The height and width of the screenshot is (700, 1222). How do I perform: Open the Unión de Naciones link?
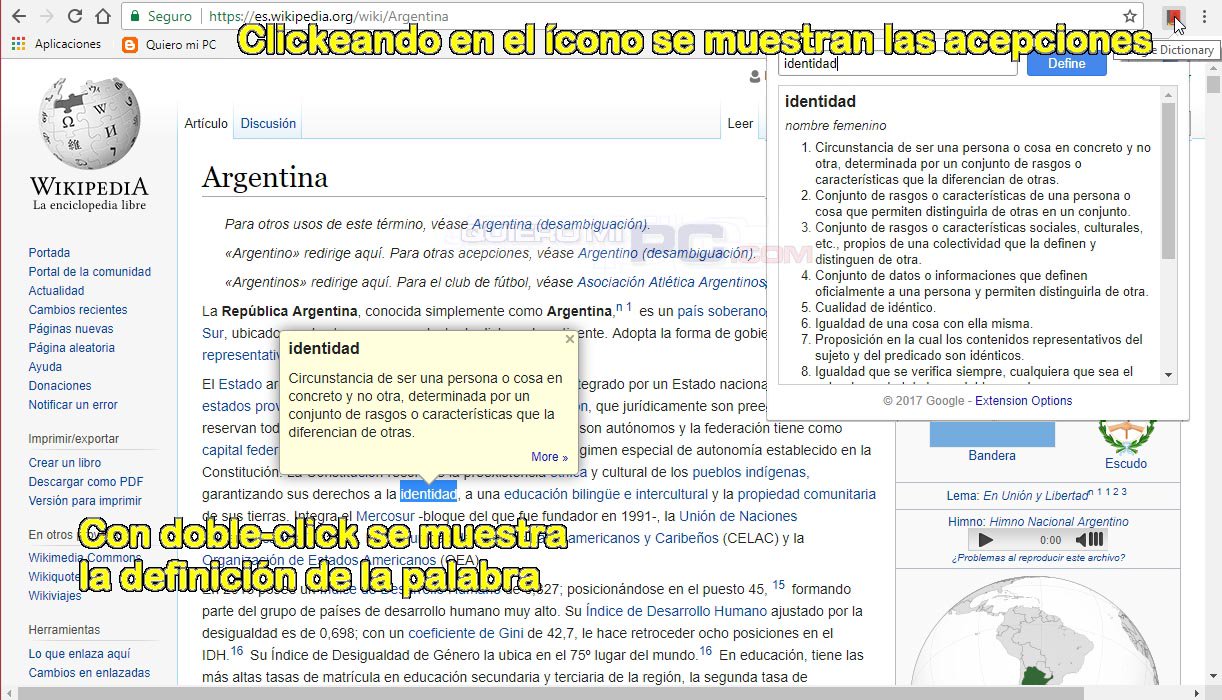[x=738, y=516]
